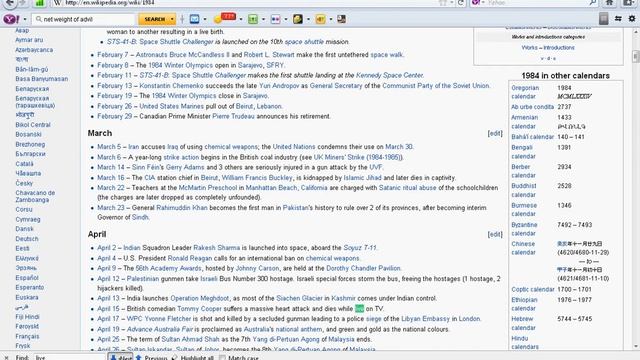Click the Find text input field
This screenshot has width=640, height=360.
[69, 358]
